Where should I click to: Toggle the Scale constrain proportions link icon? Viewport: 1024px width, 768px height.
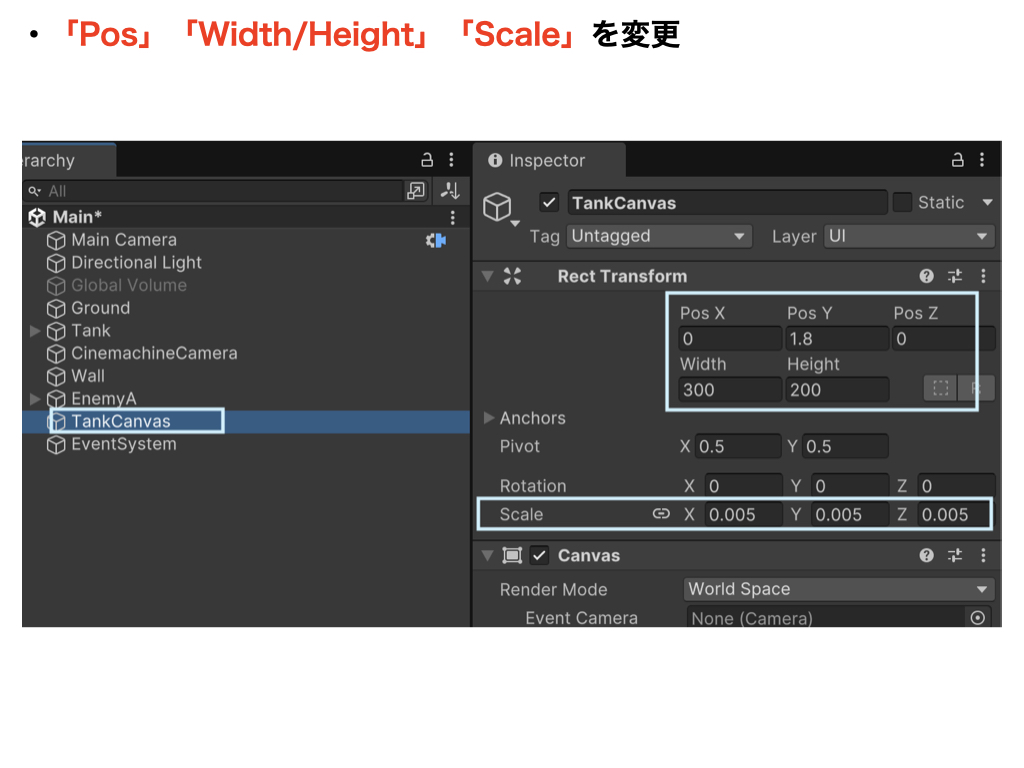[x=661, y=514]
